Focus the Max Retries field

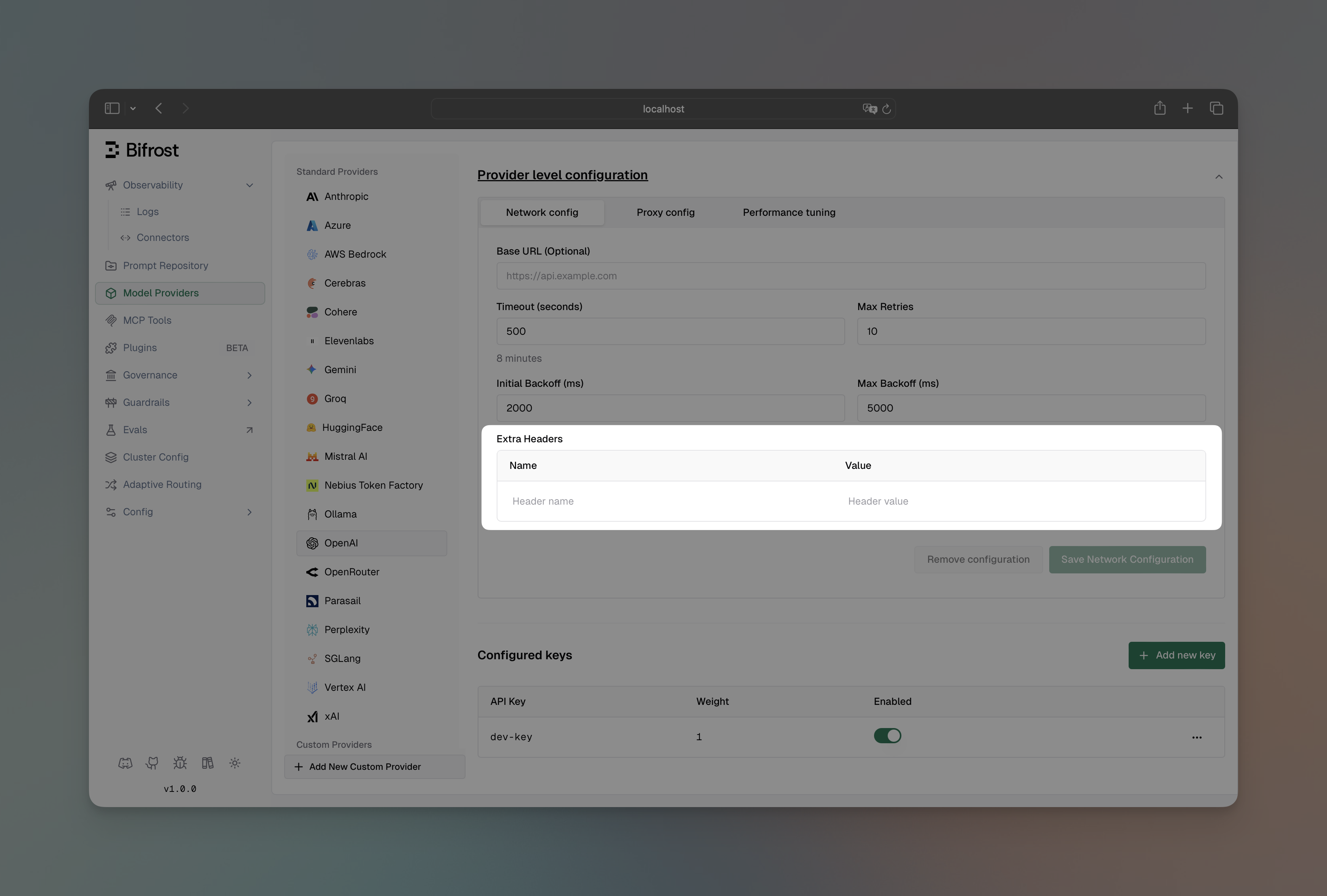click(1031, 331)
